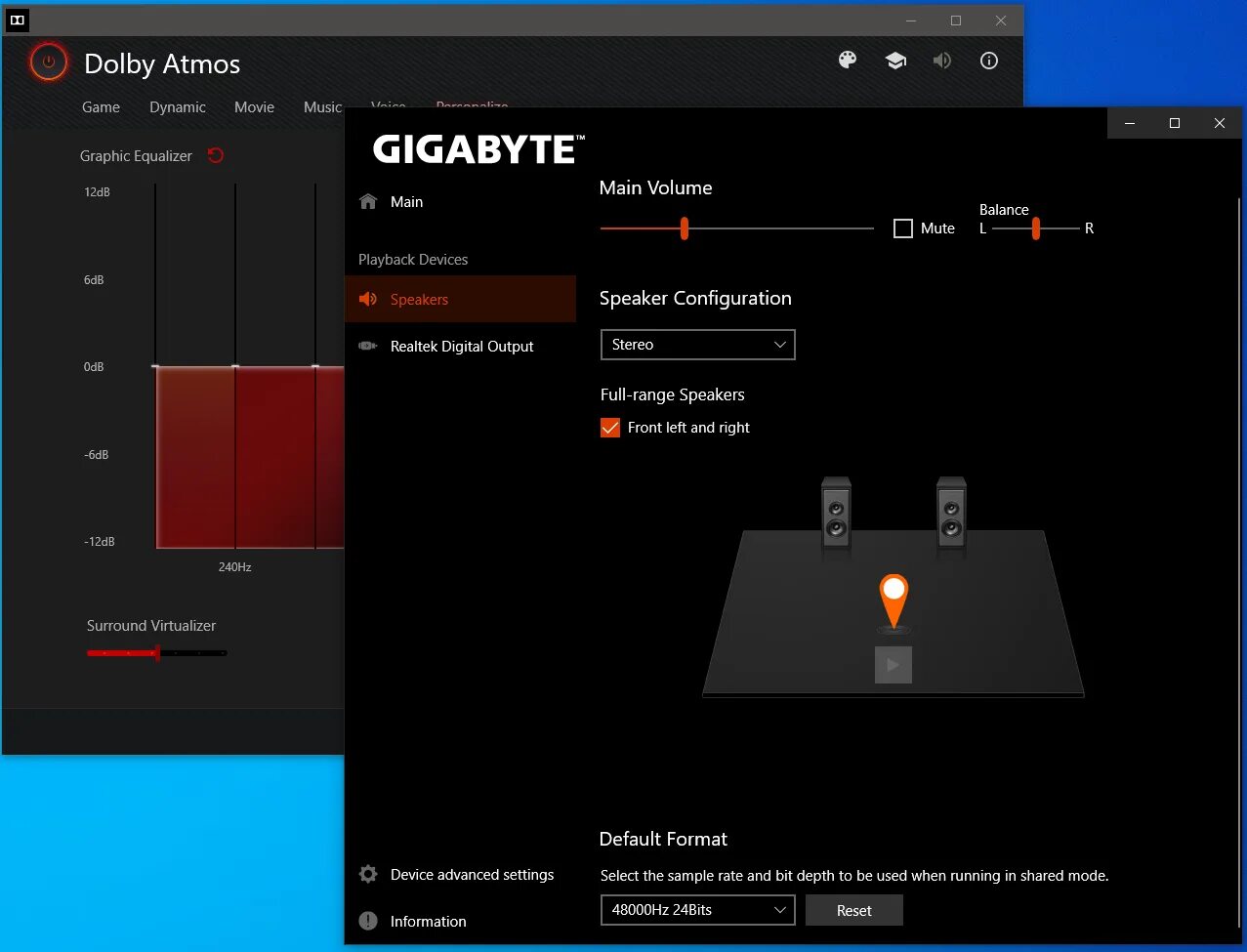Click the Main Volume slider handle

[x=685, y=228]
